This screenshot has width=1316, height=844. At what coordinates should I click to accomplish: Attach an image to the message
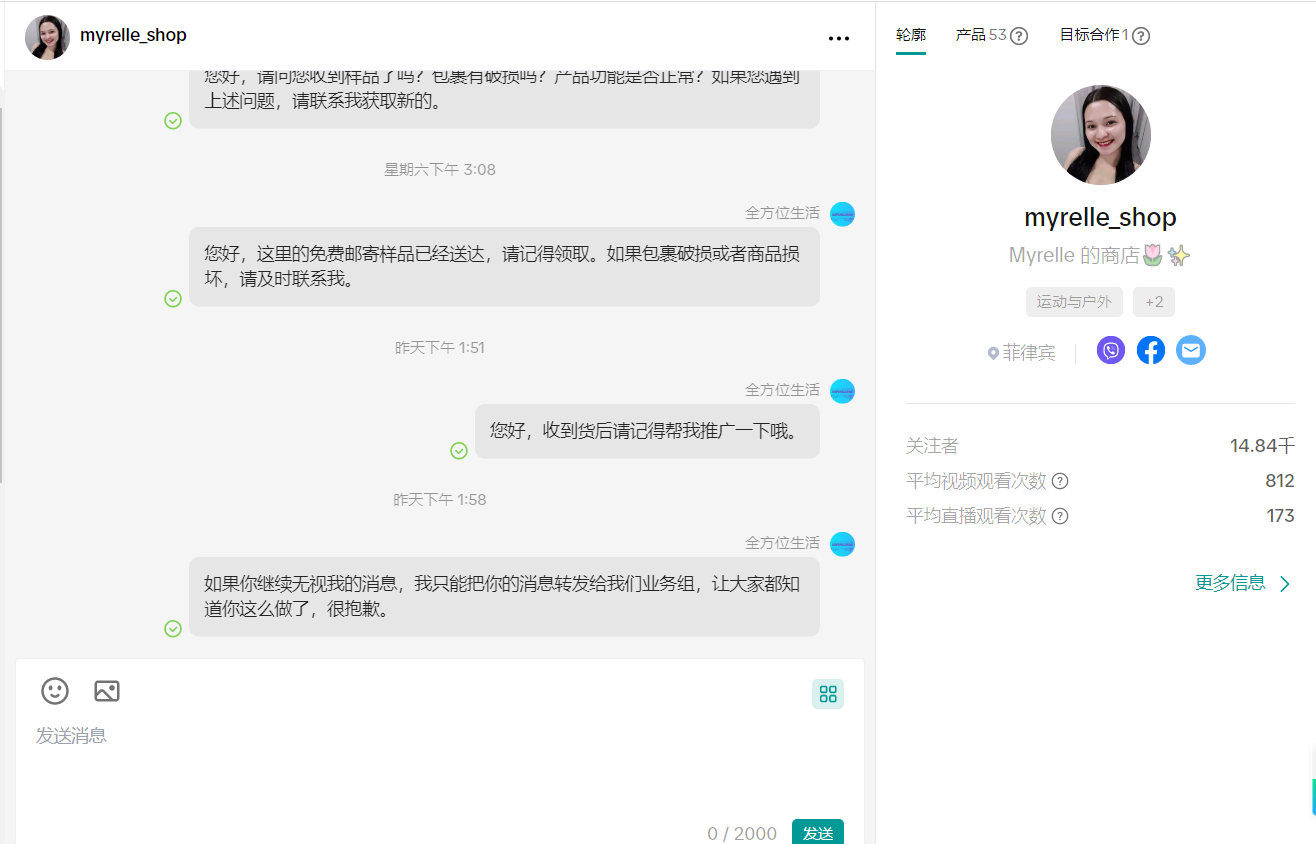click(107, 690)
